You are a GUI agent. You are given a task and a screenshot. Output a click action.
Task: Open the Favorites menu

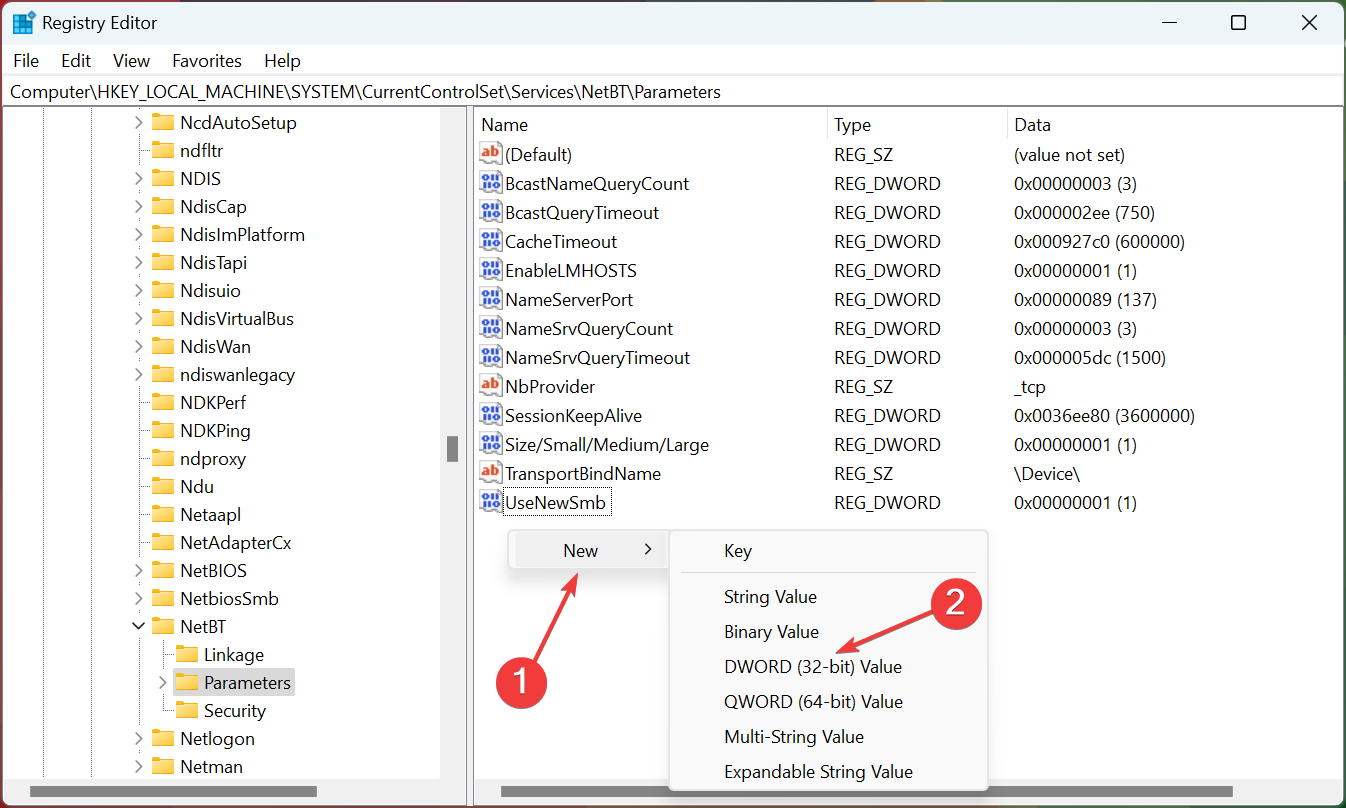tap(207, 61)
